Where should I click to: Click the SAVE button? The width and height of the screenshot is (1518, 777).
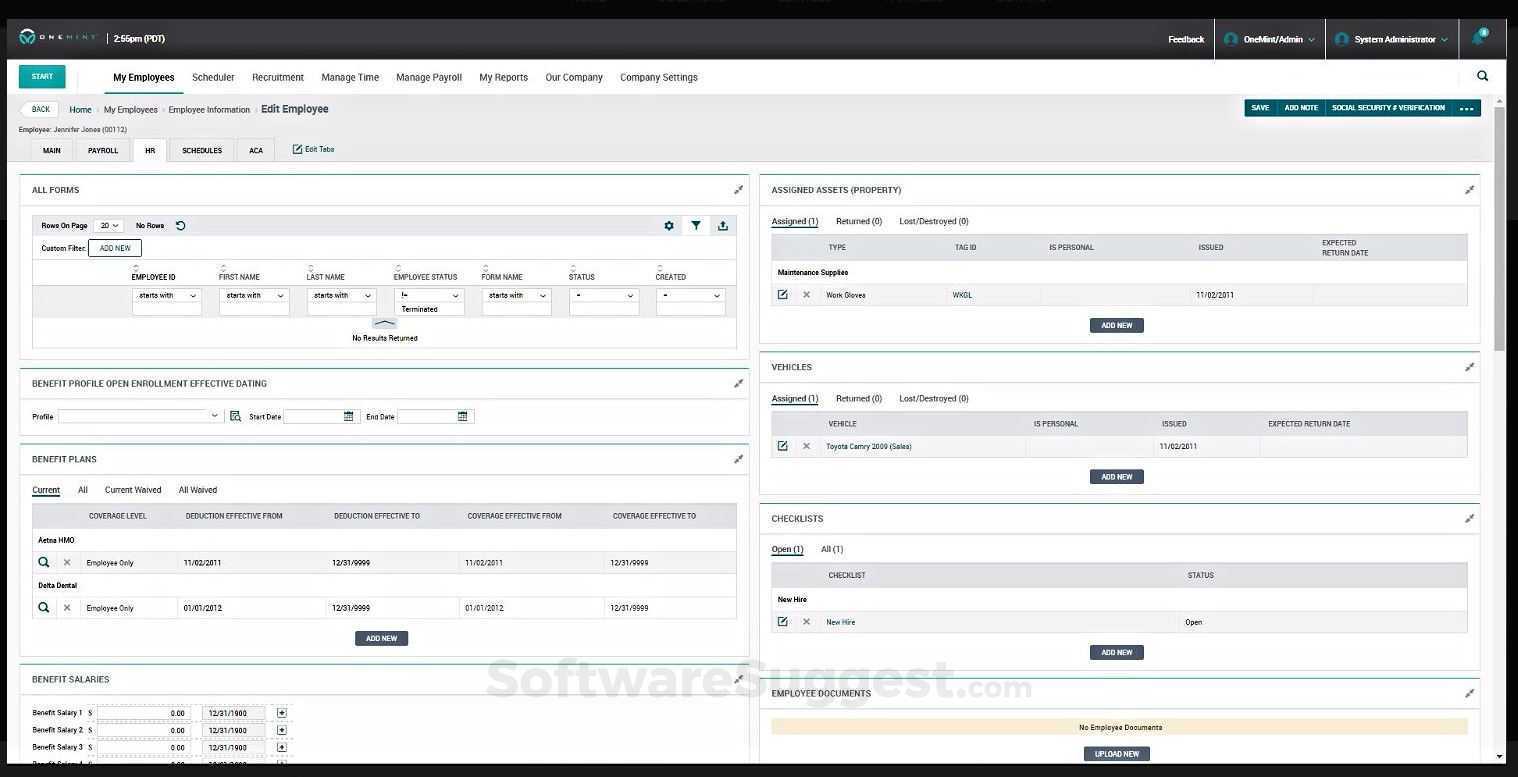coord(1260,108)
